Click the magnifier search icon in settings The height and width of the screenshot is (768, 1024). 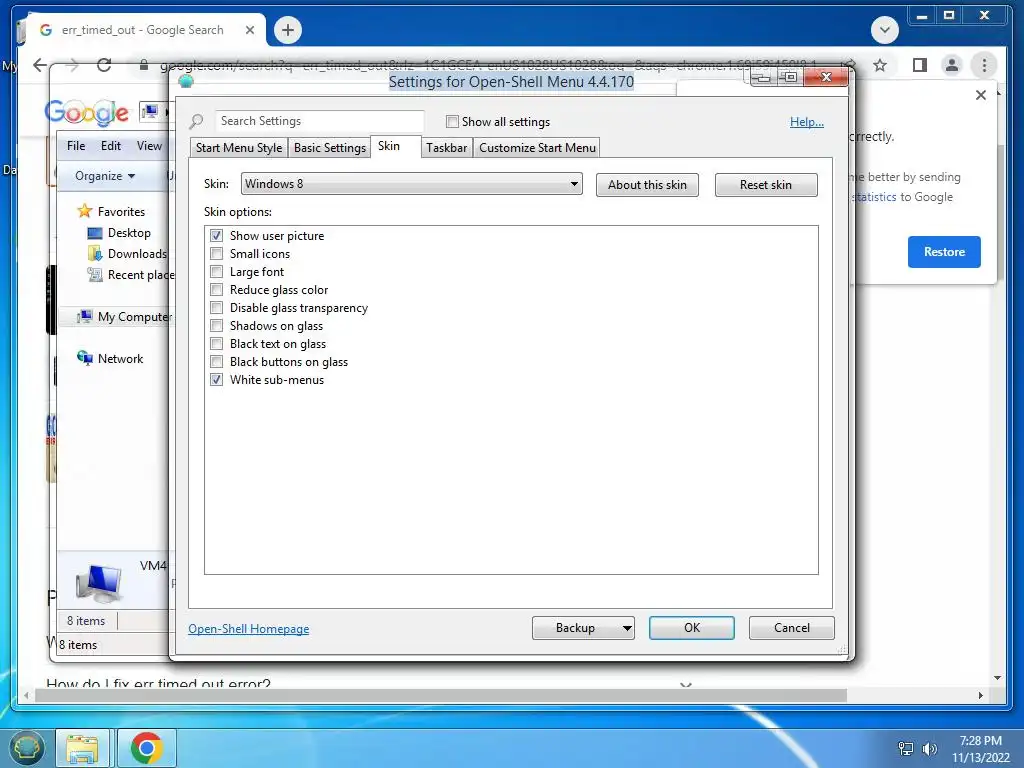tap(197, 121)
